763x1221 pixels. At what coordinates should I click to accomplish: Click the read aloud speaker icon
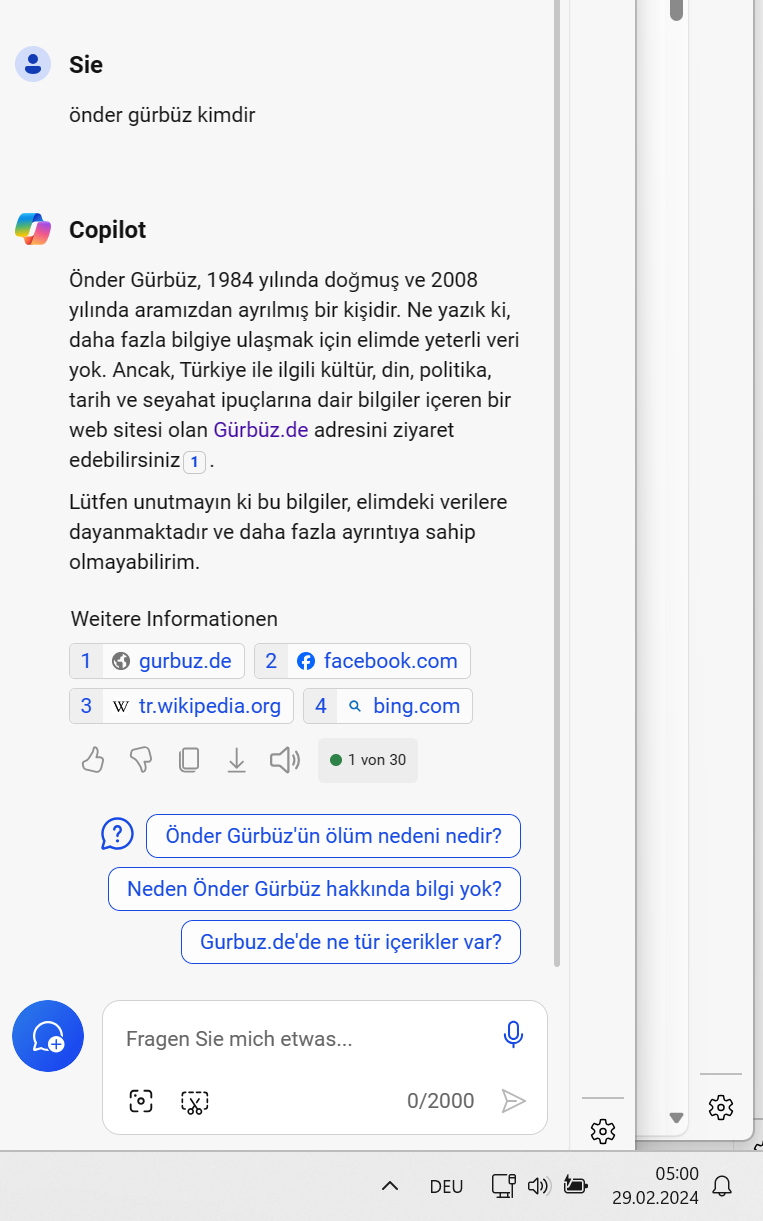(285, 761)
